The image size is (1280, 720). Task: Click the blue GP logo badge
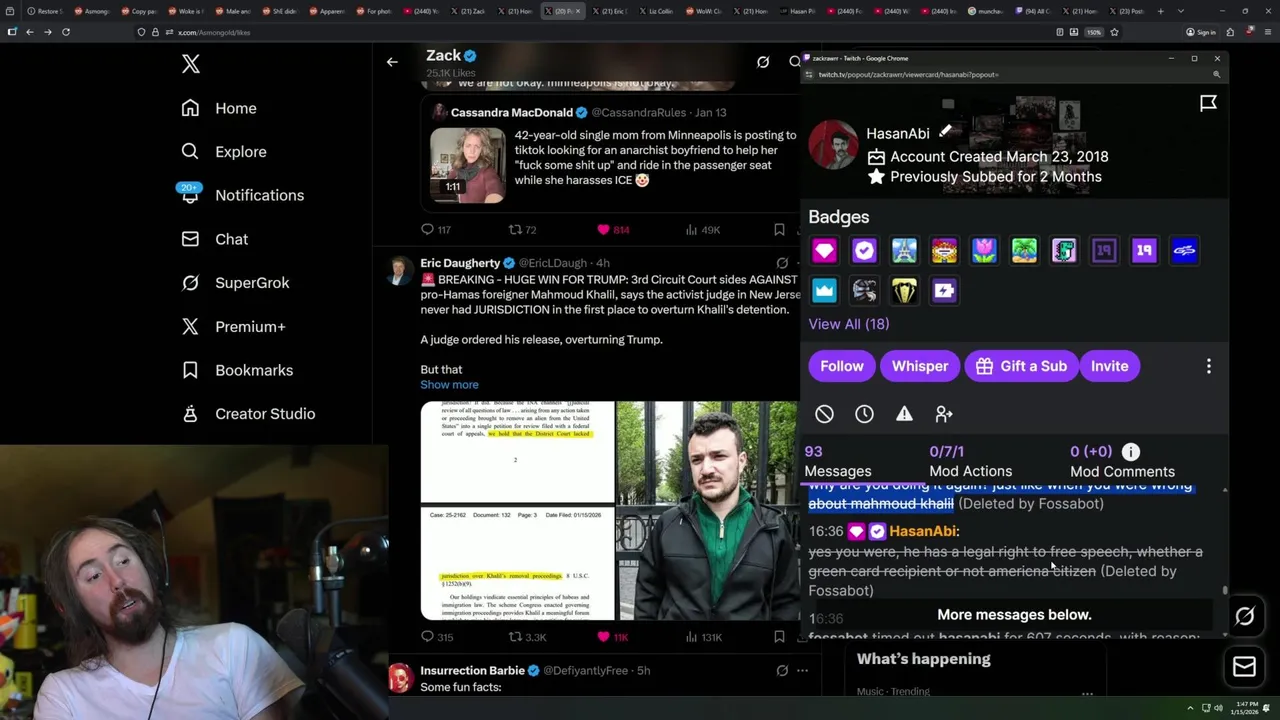click(1184, 251)
